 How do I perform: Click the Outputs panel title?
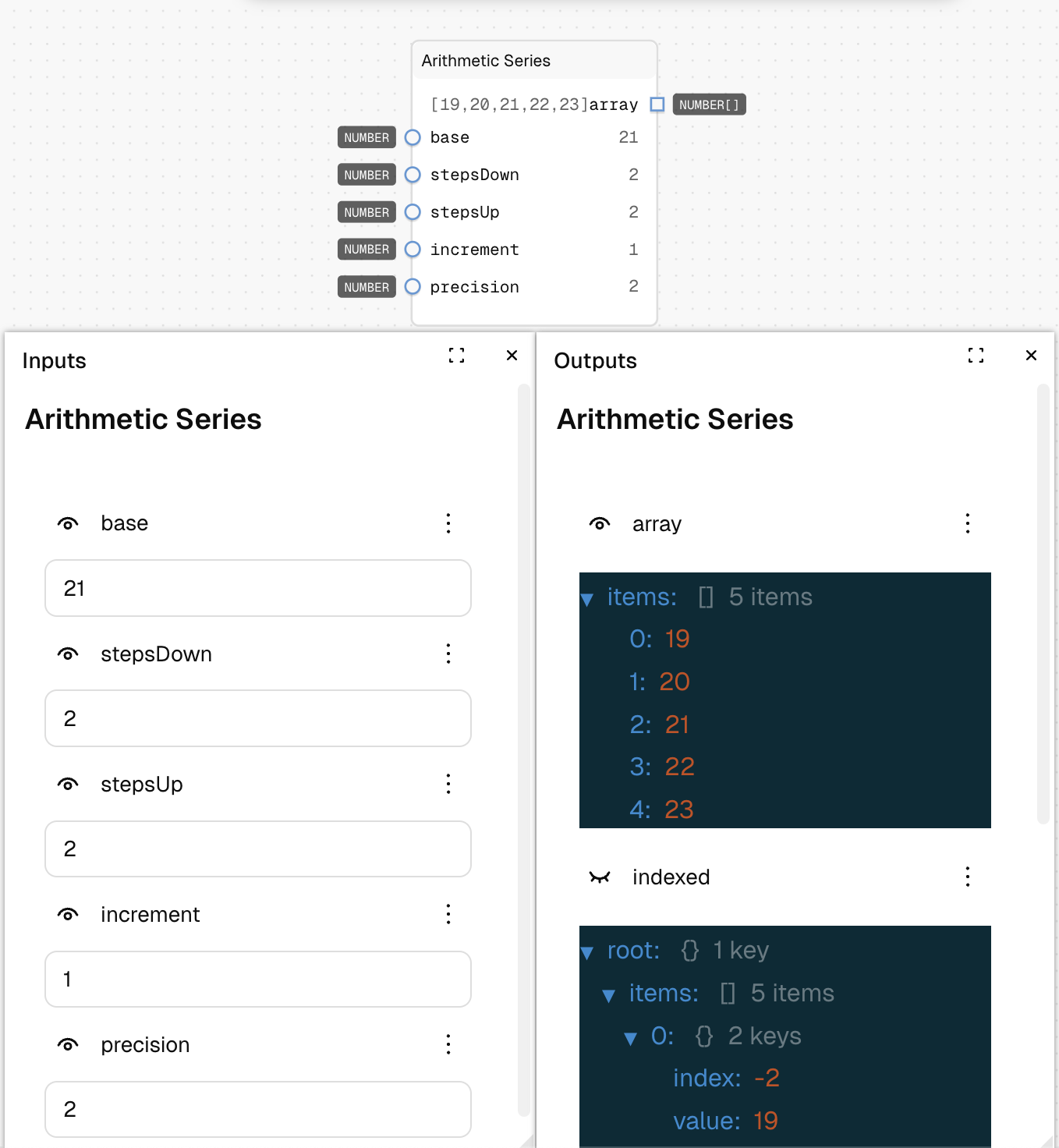coord(595,361)
